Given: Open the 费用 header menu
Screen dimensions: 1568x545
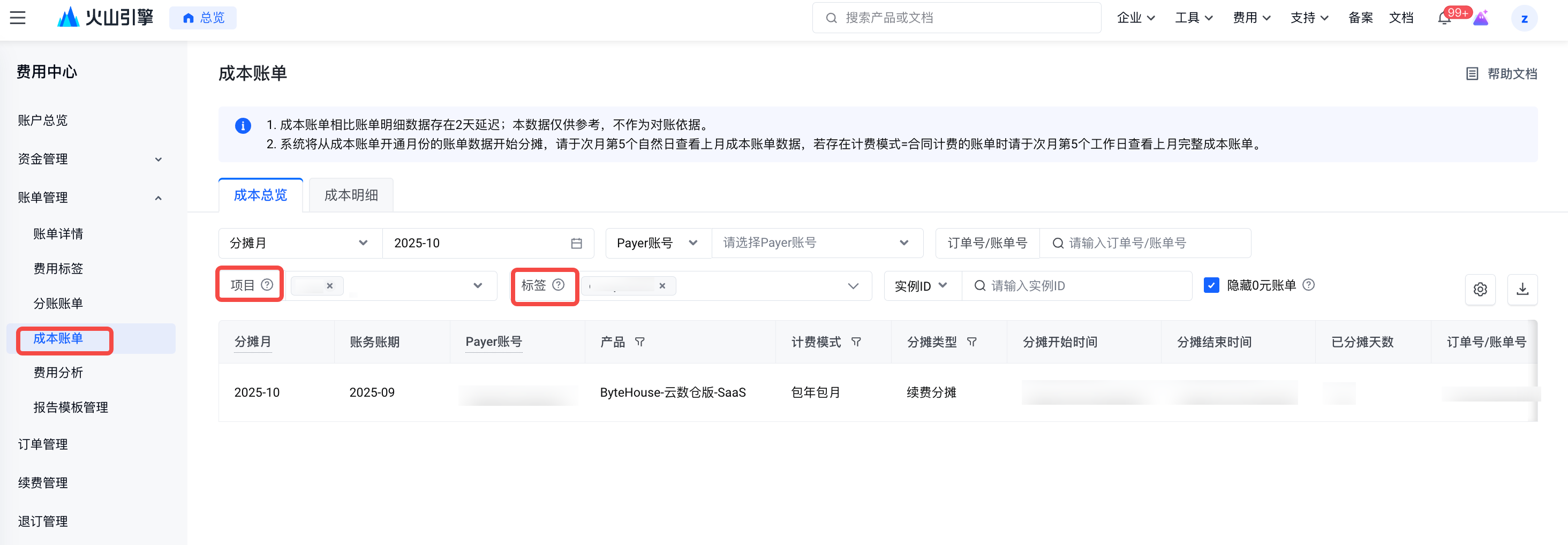Looking at the screenshot, I should [x=1252, y=18].
